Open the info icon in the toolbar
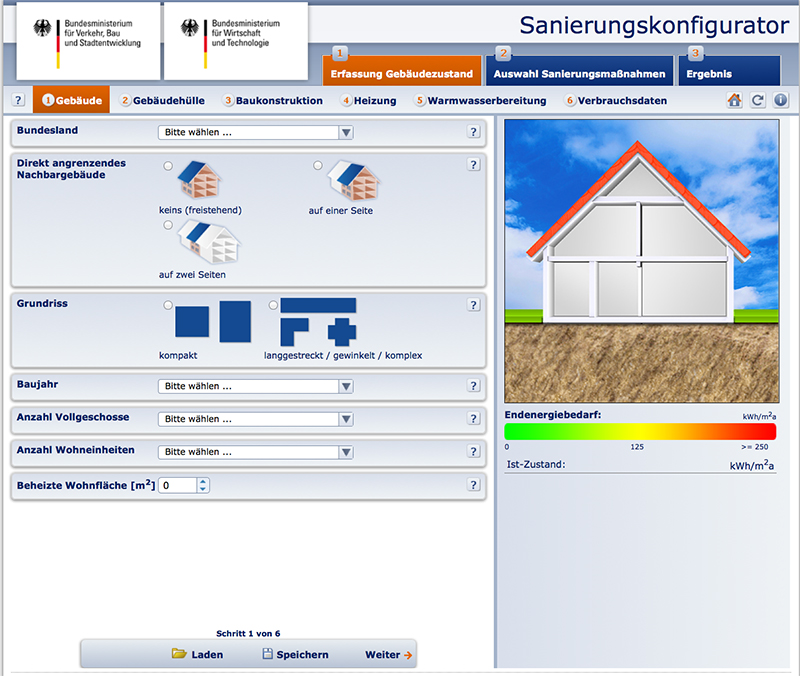The image size is (800, 676). coord(781,100)
